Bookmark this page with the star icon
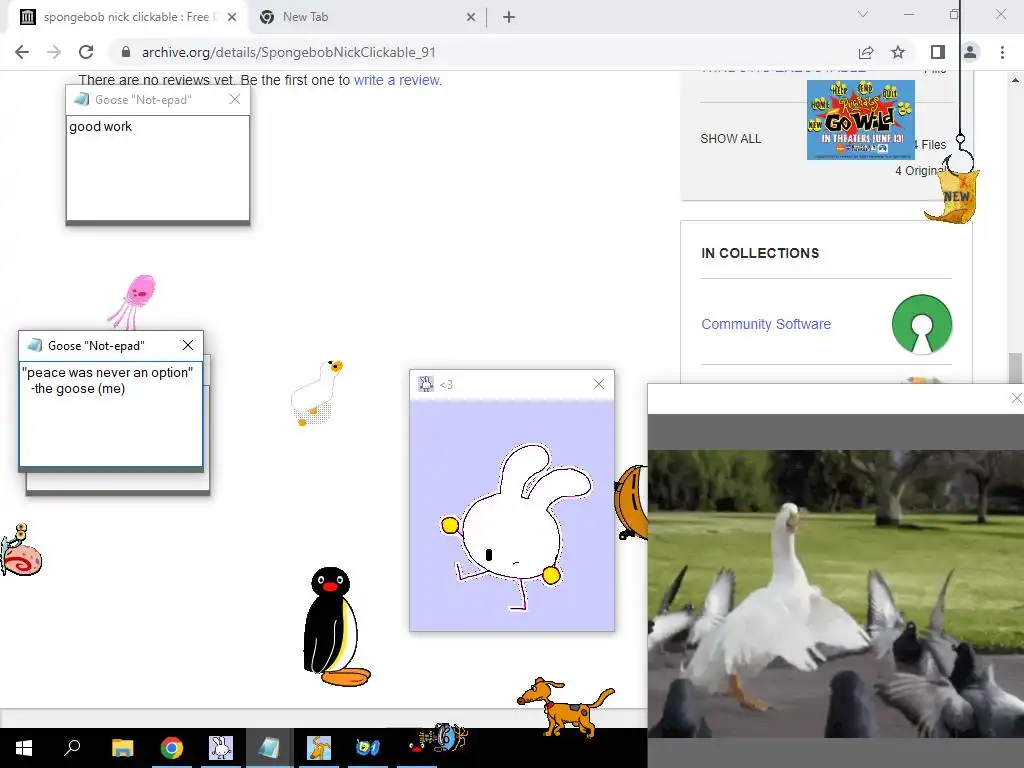 tap(898, 52)
